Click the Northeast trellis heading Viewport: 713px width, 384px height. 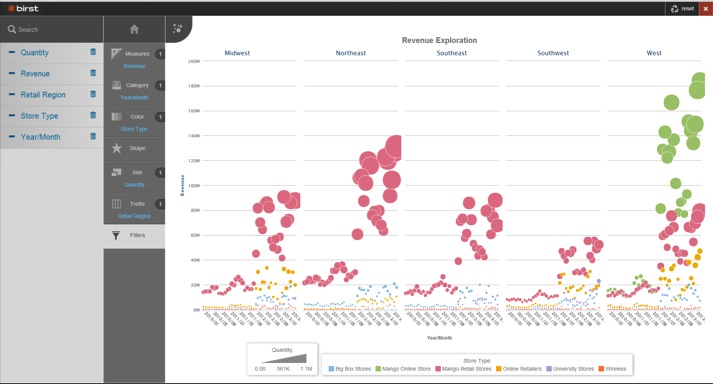click(351, 53)
